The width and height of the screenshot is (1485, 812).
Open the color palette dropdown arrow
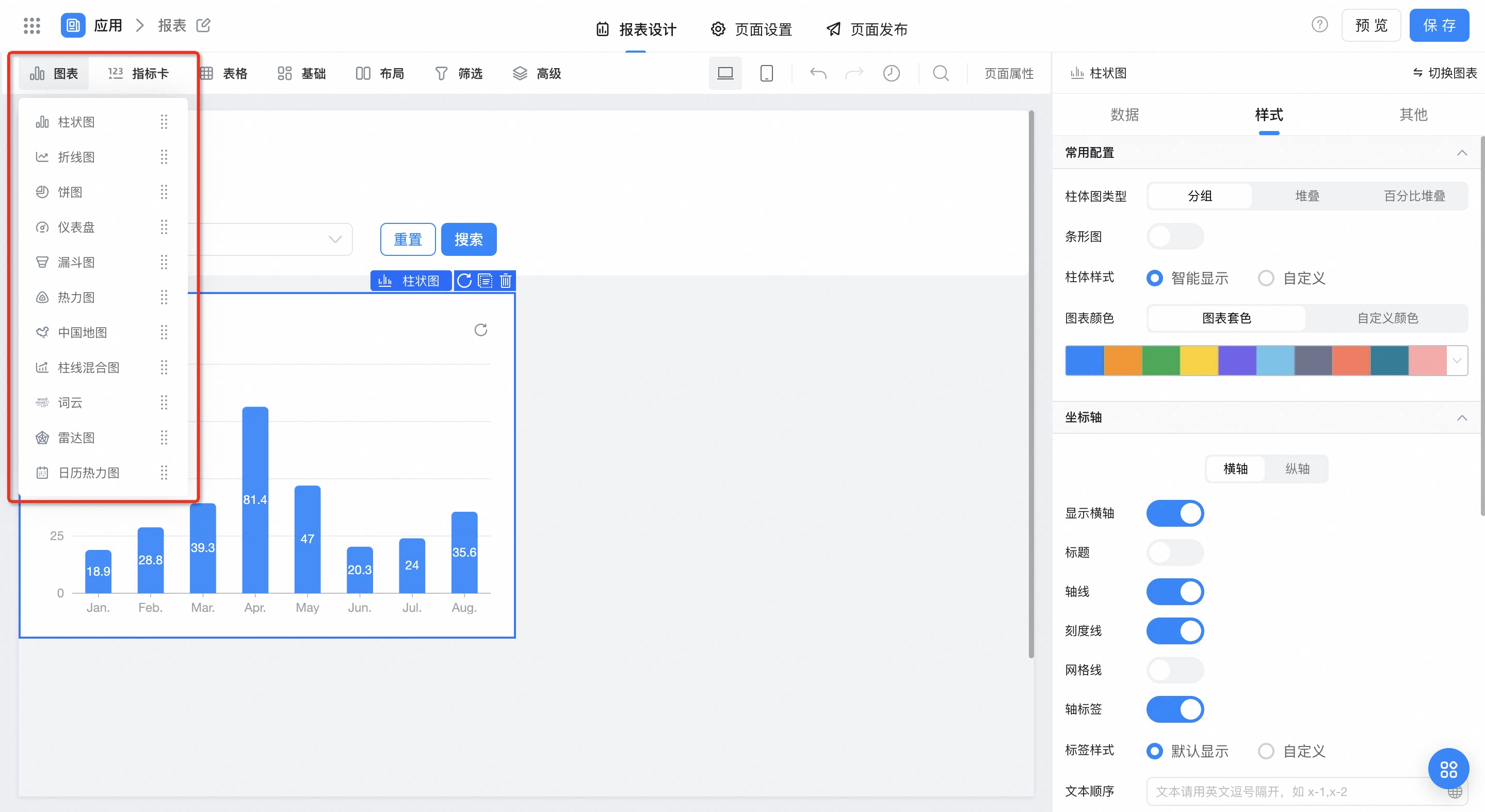coord(1457,361)
